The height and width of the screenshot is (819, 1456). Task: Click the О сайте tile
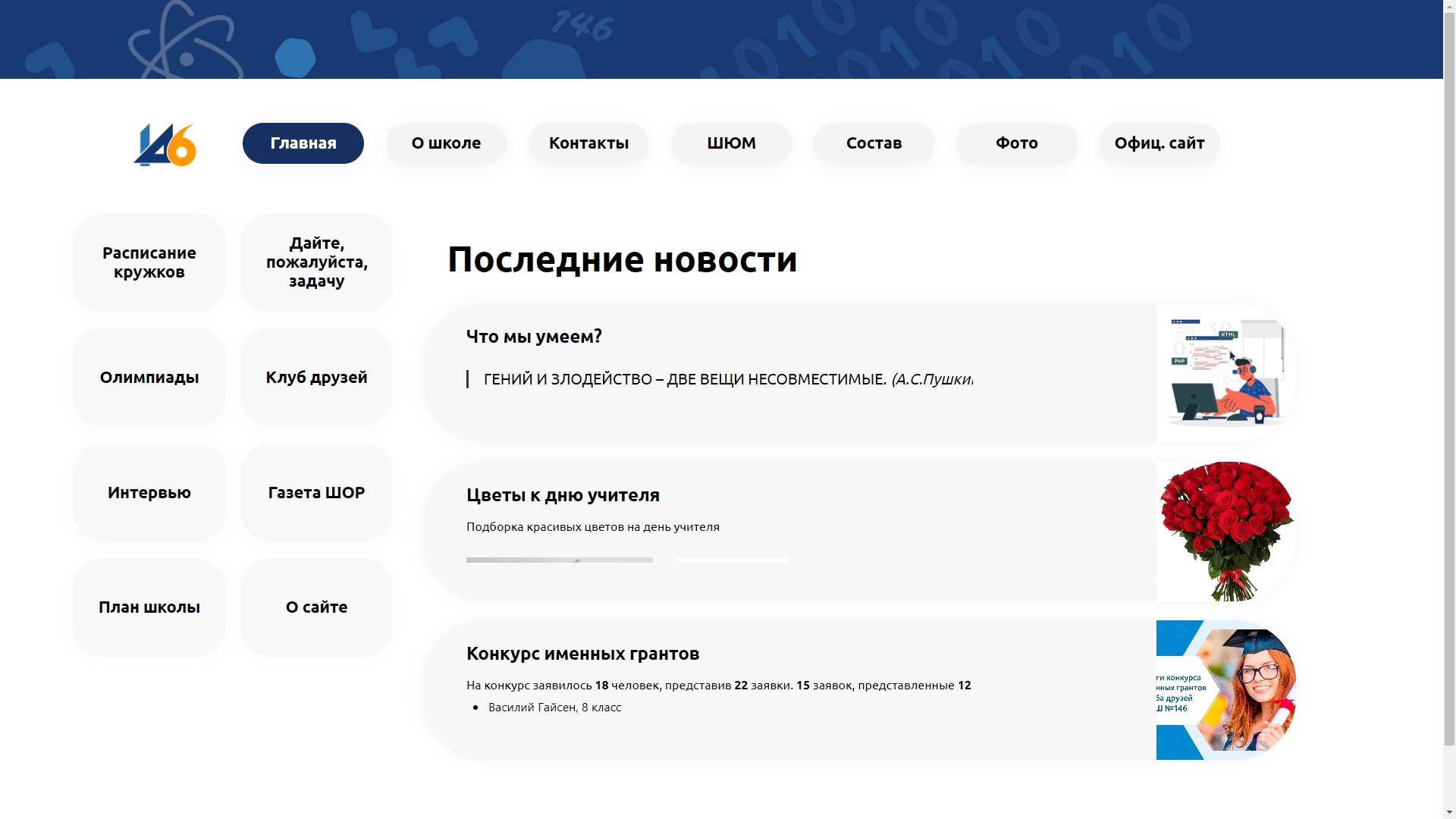tap(316, 607)
